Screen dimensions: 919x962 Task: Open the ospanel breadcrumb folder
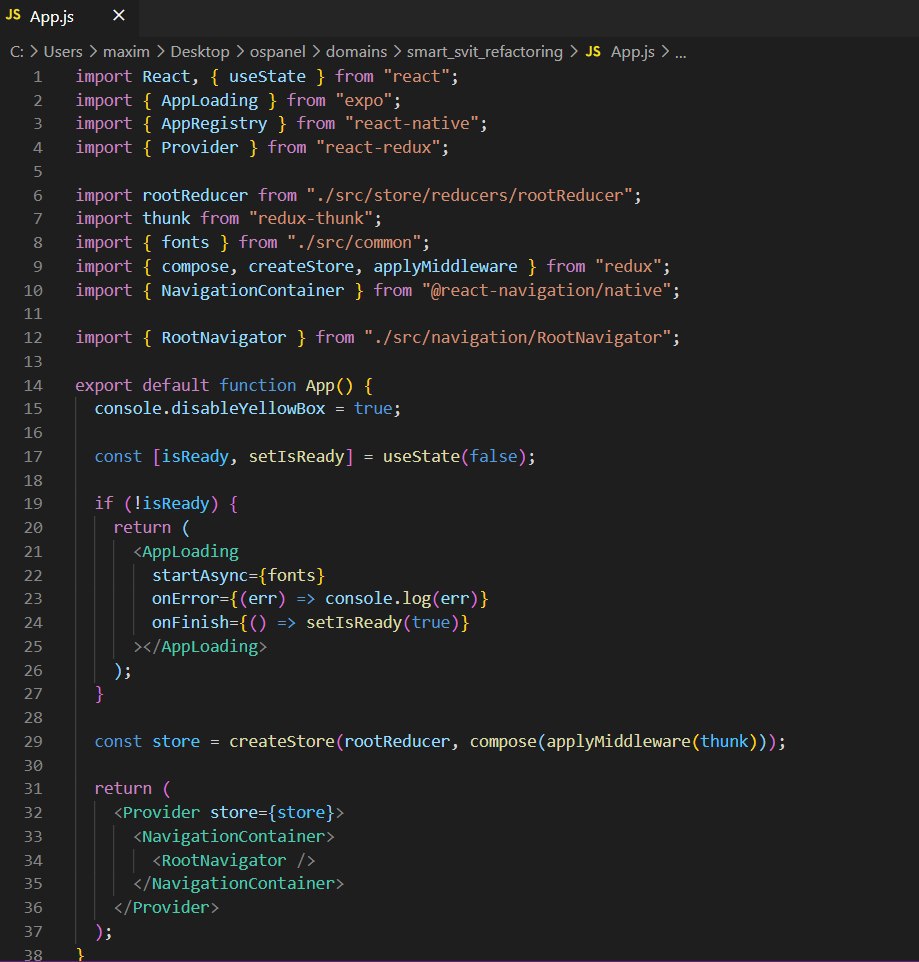277,52
